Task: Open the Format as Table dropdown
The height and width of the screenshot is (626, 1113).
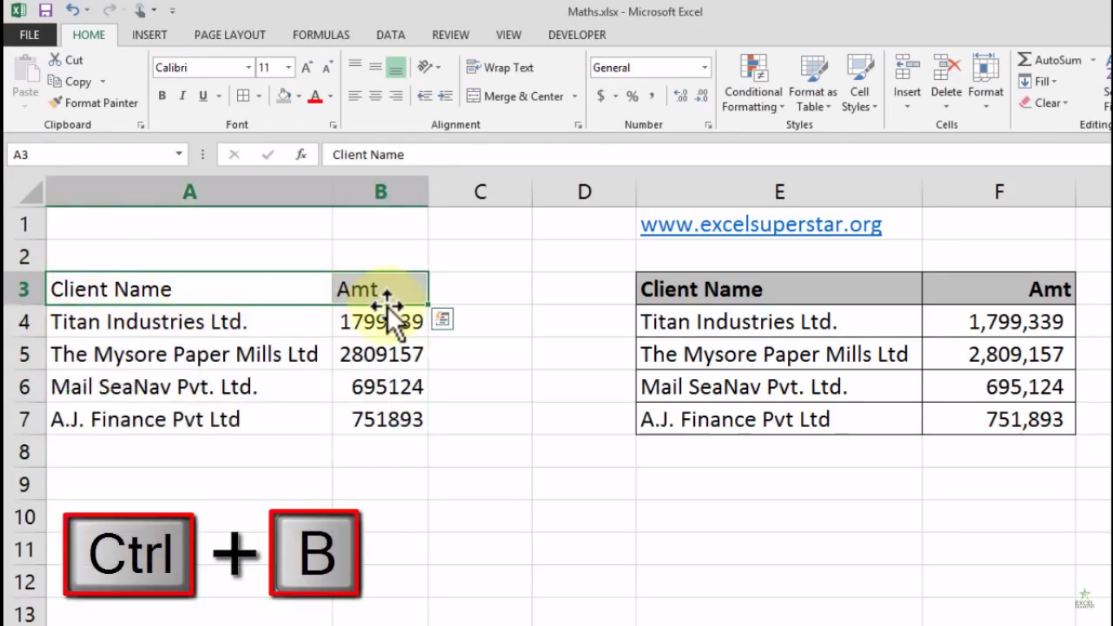Action: click(813, 83)
